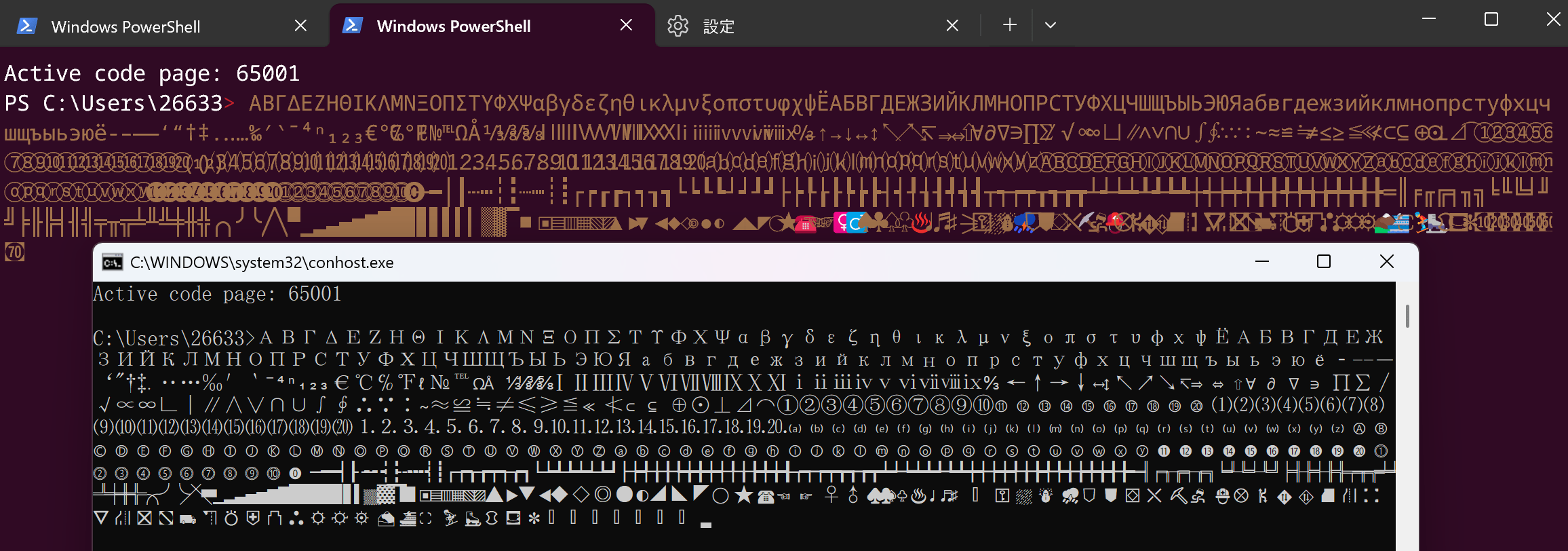1568x551 pixels.
Task: Maximize the Windows Terminal window
Action: (1491, 19)
